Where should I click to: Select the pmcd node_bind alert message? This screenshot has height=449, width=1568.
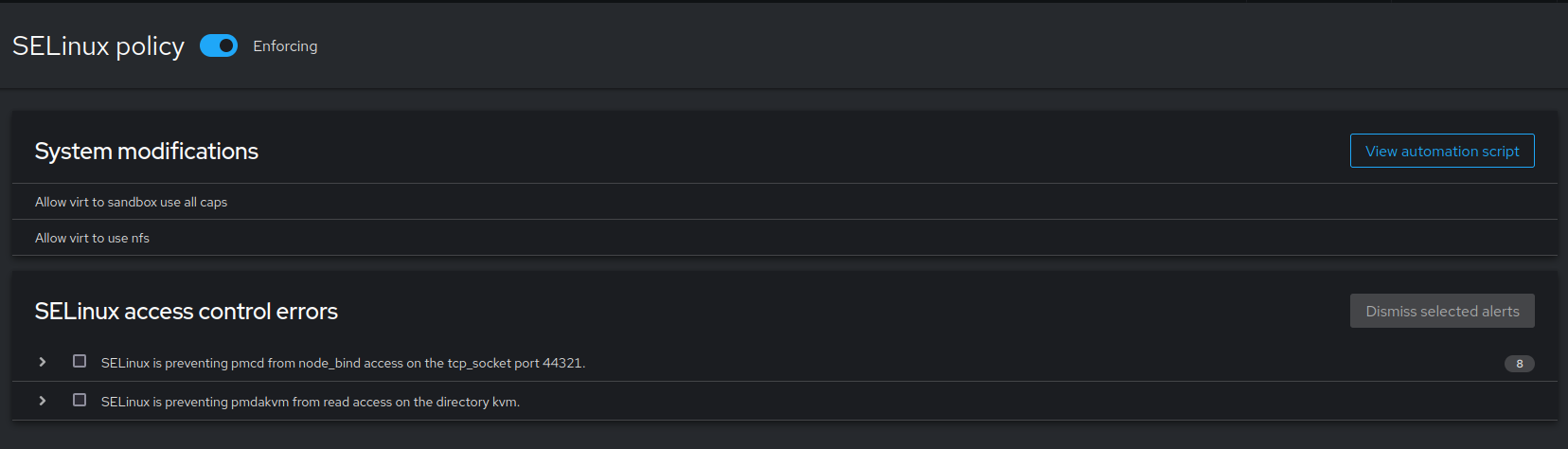pos(343,363)
